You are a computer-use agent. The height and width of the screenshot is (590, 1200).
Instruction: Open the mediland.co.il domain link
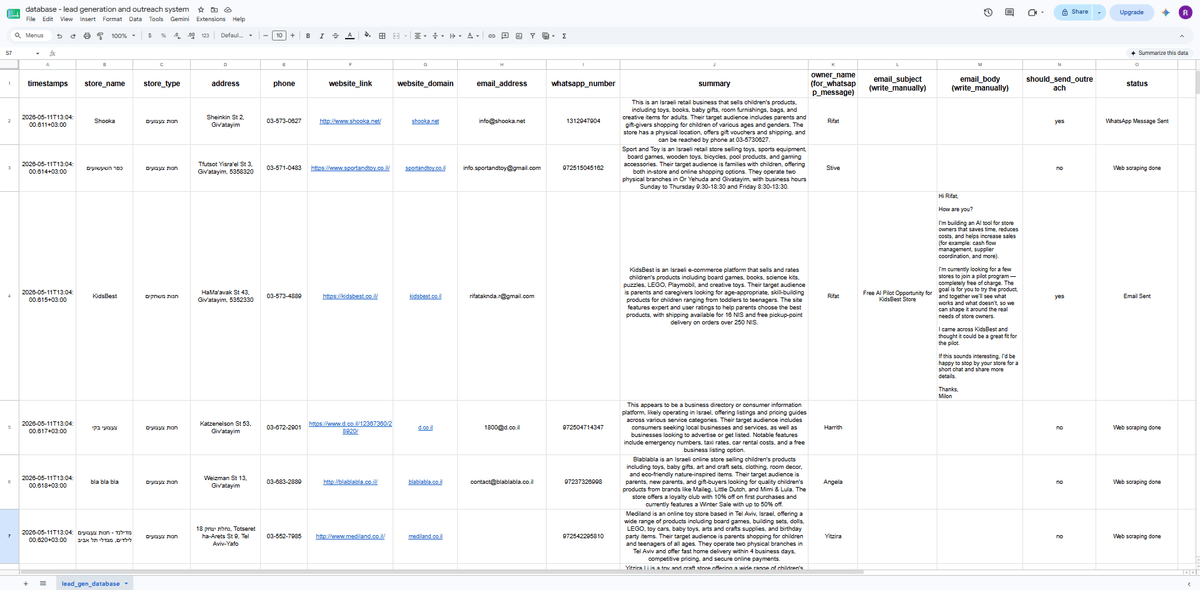pos(426,537)
